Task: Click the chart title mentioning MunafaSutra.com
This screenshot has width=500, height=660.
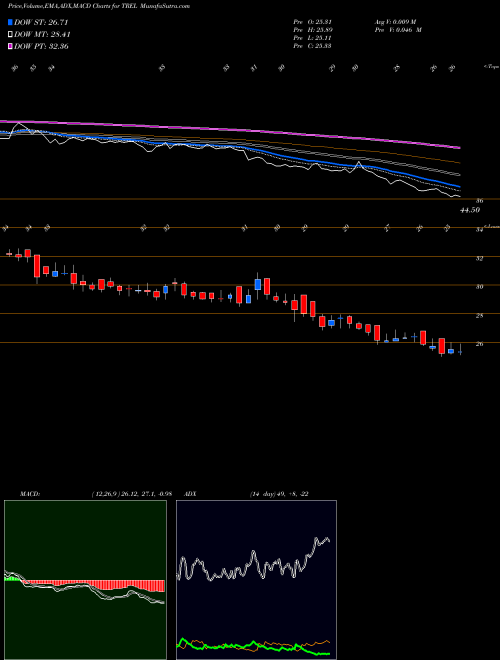Action: point(98,6)
